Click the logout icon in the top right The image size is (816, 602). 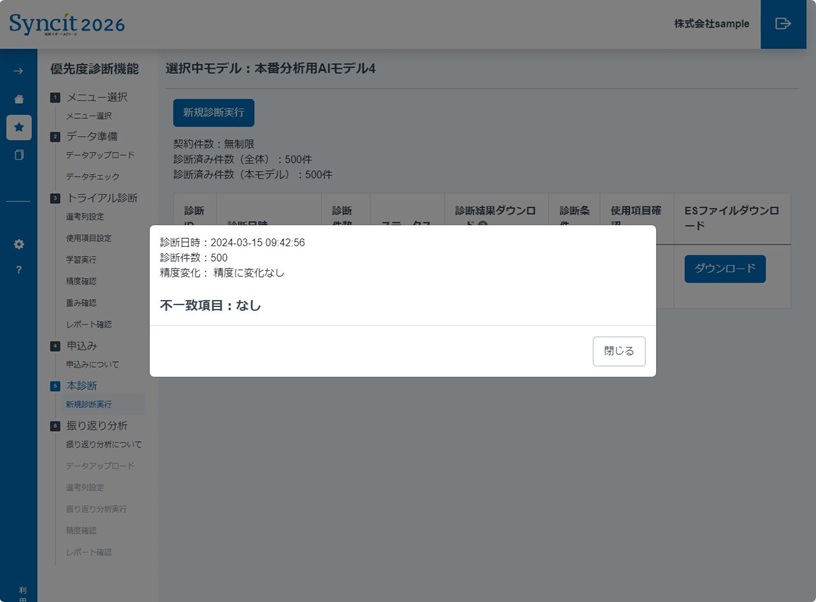tap(783, 24)
